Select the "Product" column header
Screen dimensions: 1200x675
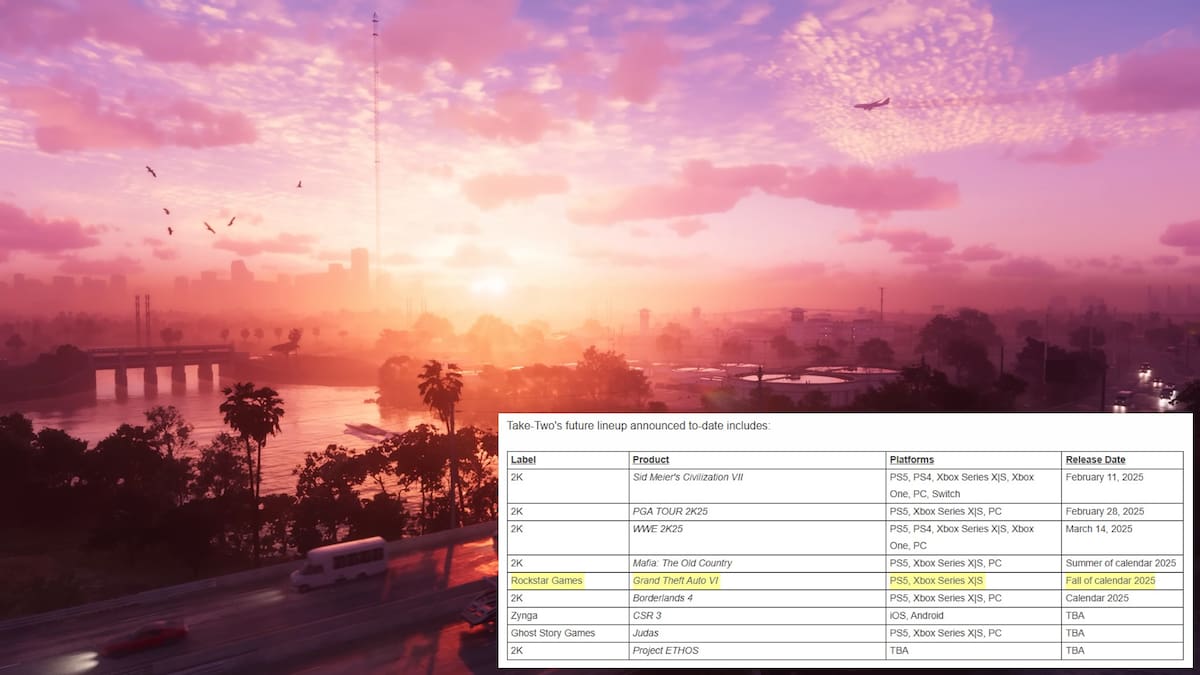[x=651, y=460]
